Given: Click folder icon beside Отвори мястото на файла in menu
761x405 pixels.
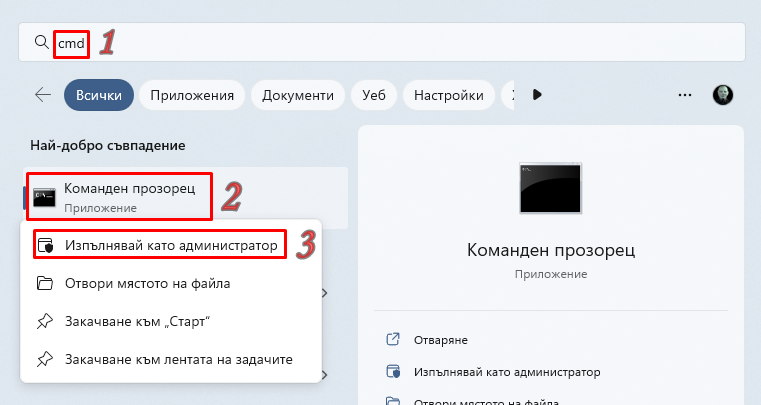Looking at the screenshot, I should (x=45, y=283).
